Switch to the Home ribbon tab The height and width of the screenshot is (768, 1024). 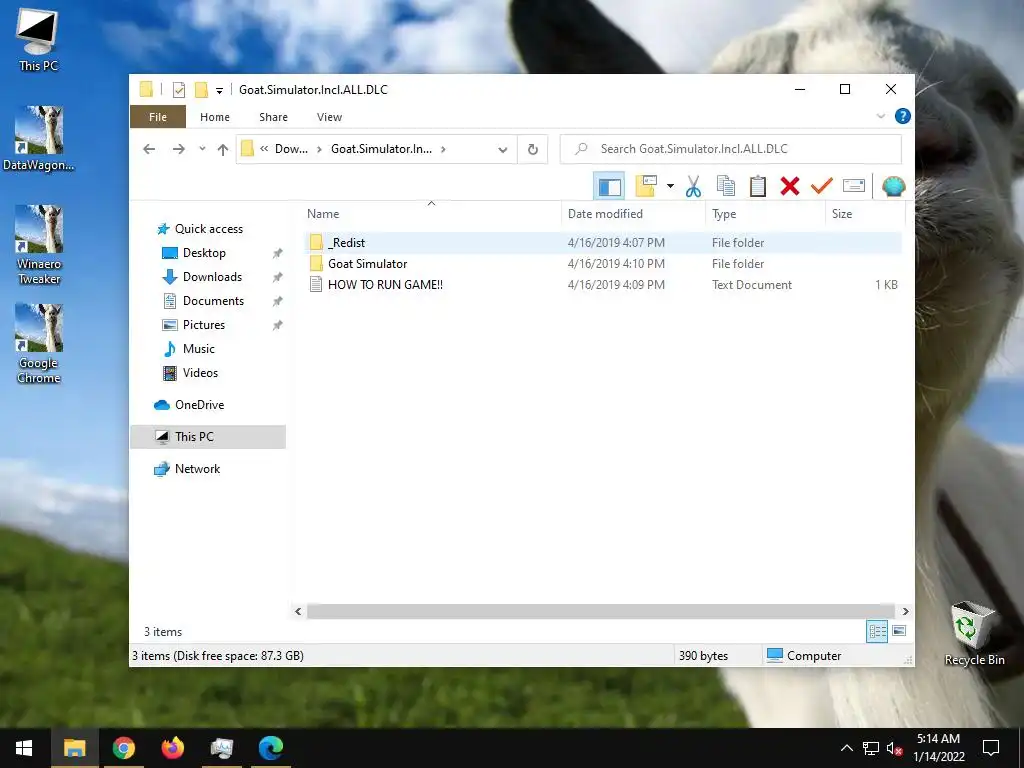[x=215, y=117]
